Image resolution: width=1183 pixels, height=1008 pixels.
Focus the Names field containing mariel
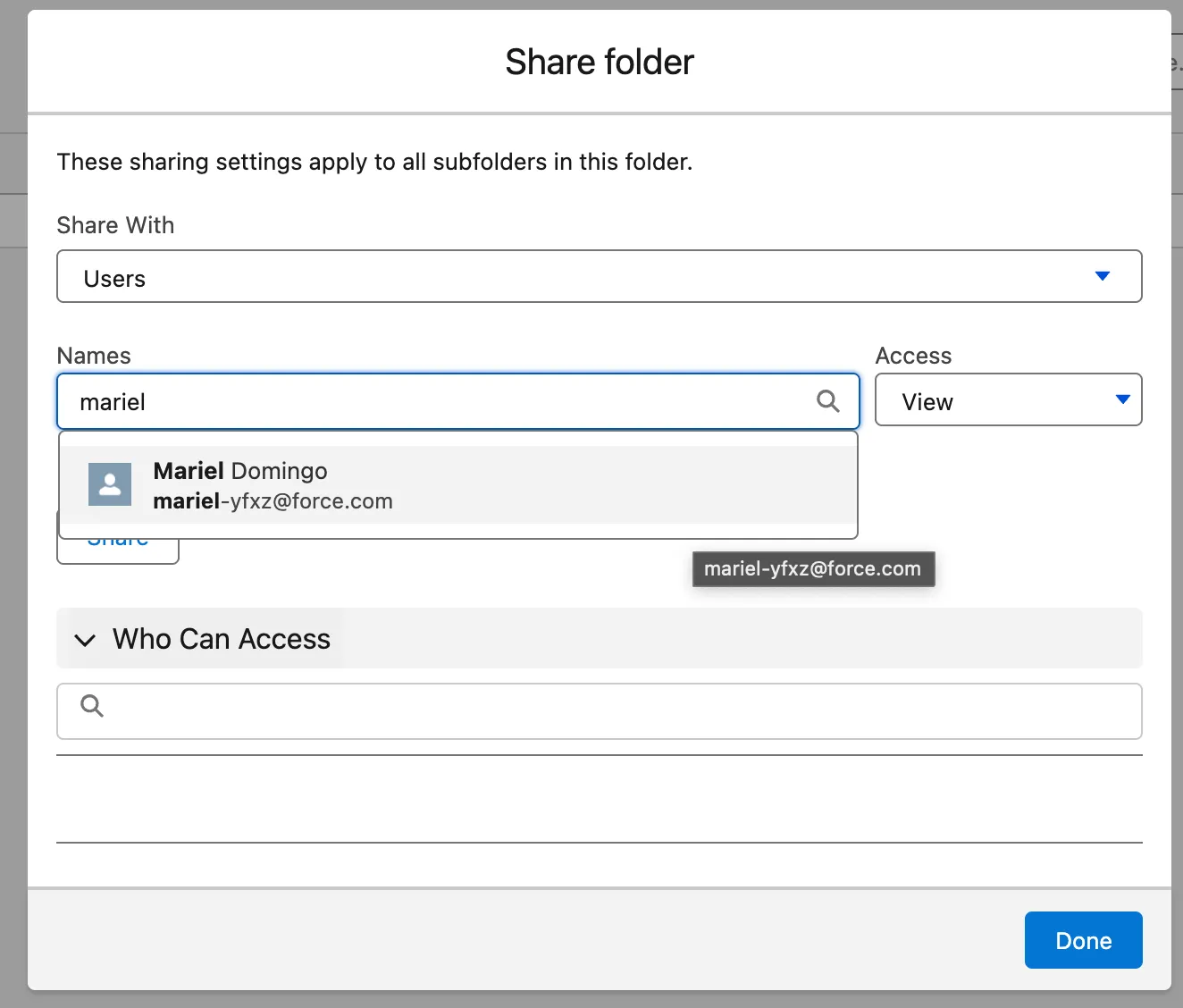(438, 402)
